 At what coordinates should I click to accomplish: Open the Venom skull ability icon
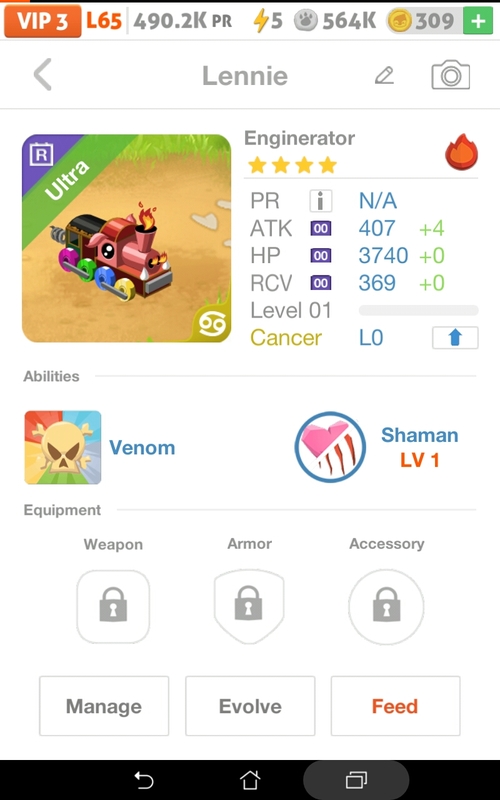click(x=63, y=447)
